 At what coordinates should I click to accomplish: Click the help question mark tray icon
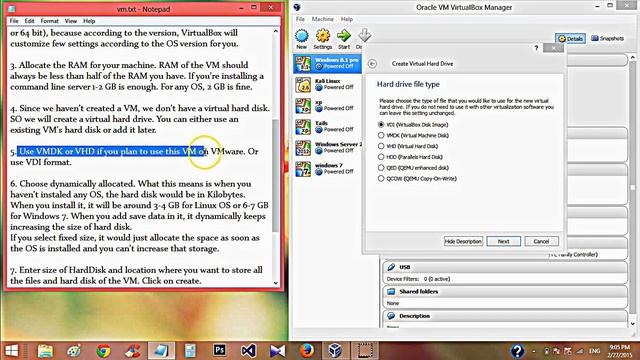pos(517,351)
